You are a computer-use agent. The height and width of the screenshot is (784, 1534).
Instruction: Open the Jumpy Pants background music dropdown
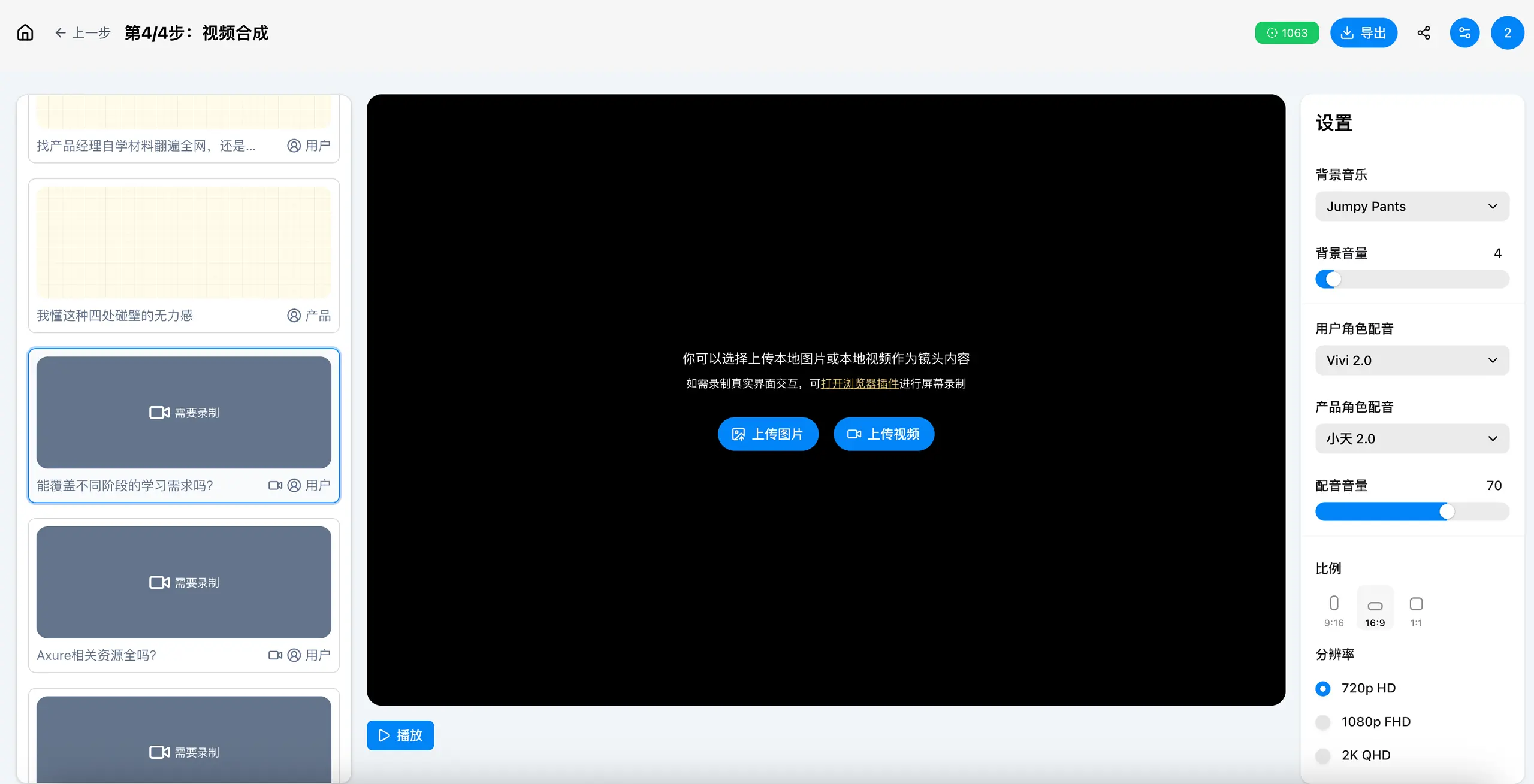[x=1412, y=206]
